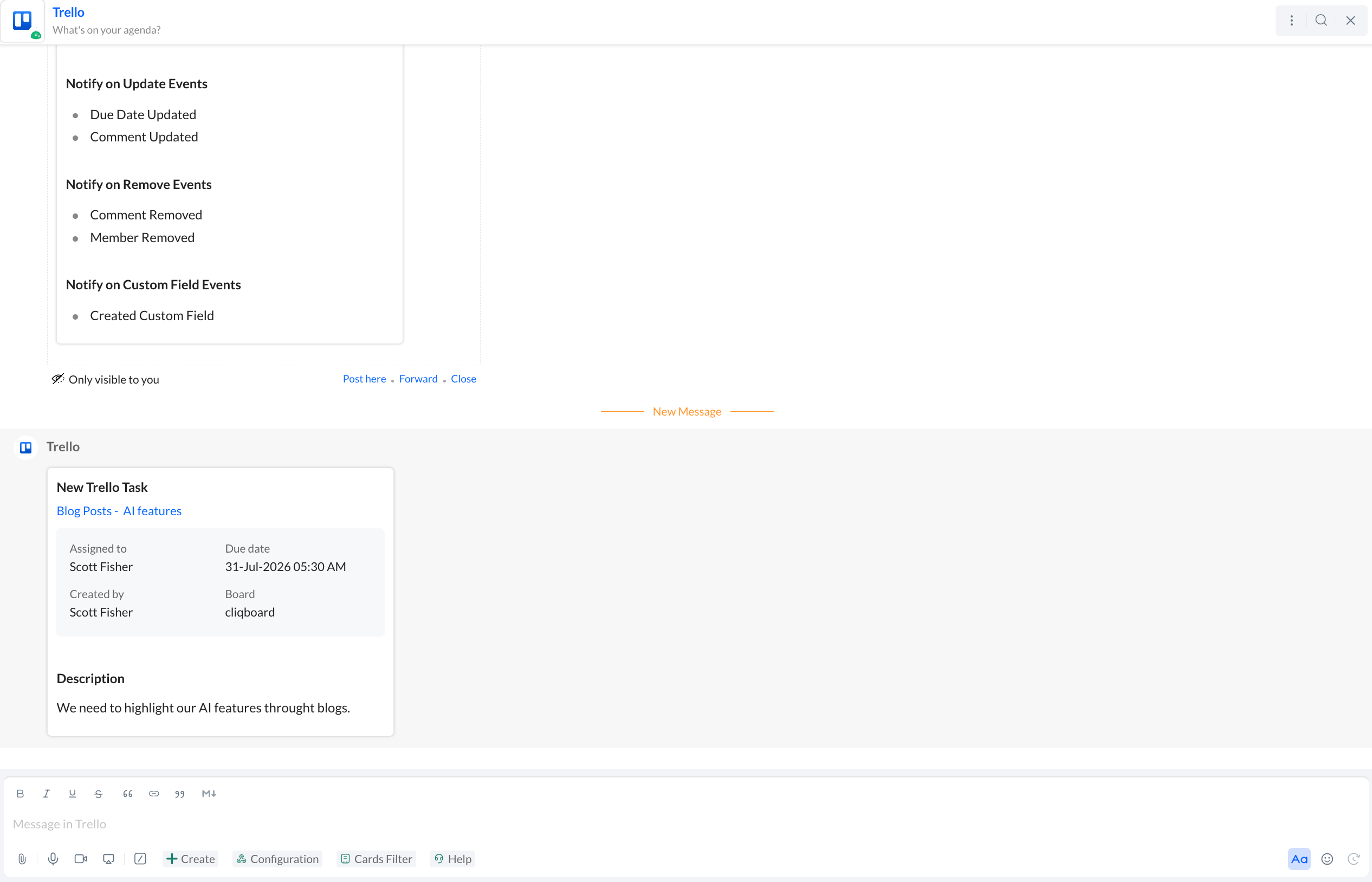Click the opening-quote-marks format icon
Screen dimensions: 1372x882
[x=128, y=794]
